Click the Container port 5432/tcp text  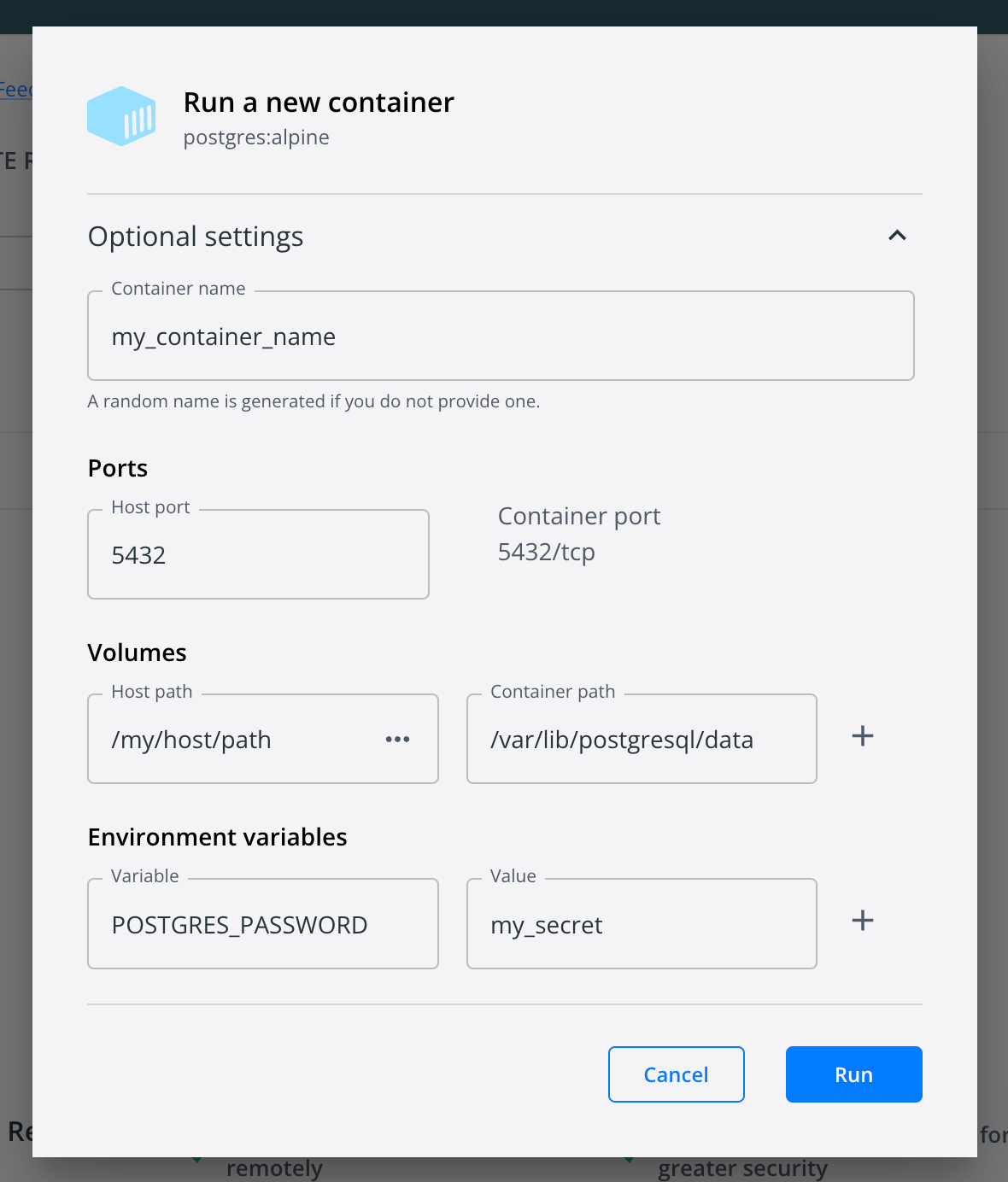[547, 553]
